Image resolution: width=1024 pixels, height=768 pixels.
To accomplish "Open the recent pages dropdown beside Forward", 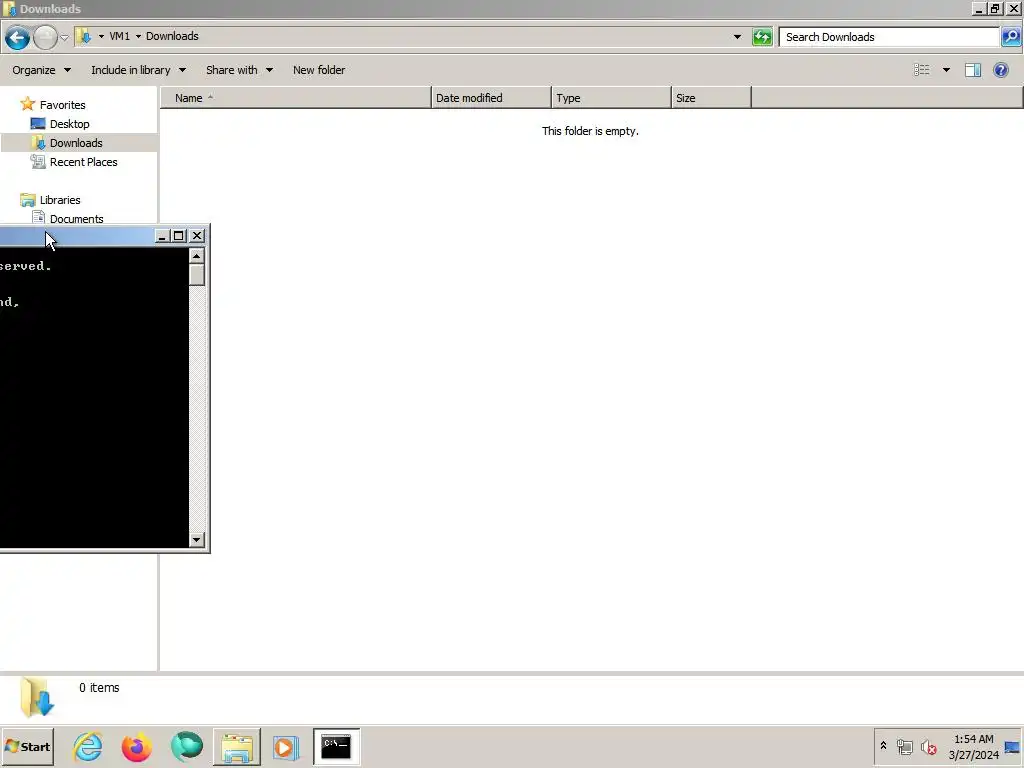I will coord(64,37).
